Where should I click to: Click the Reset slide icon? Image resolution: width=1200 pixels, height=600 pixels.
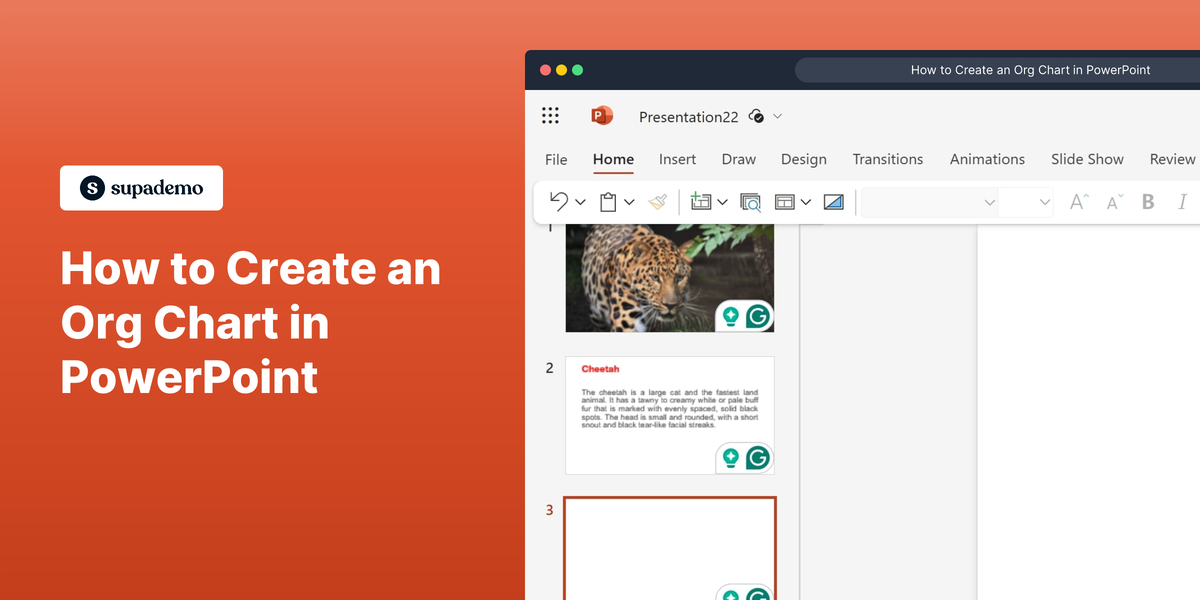(x=834, y=202)
